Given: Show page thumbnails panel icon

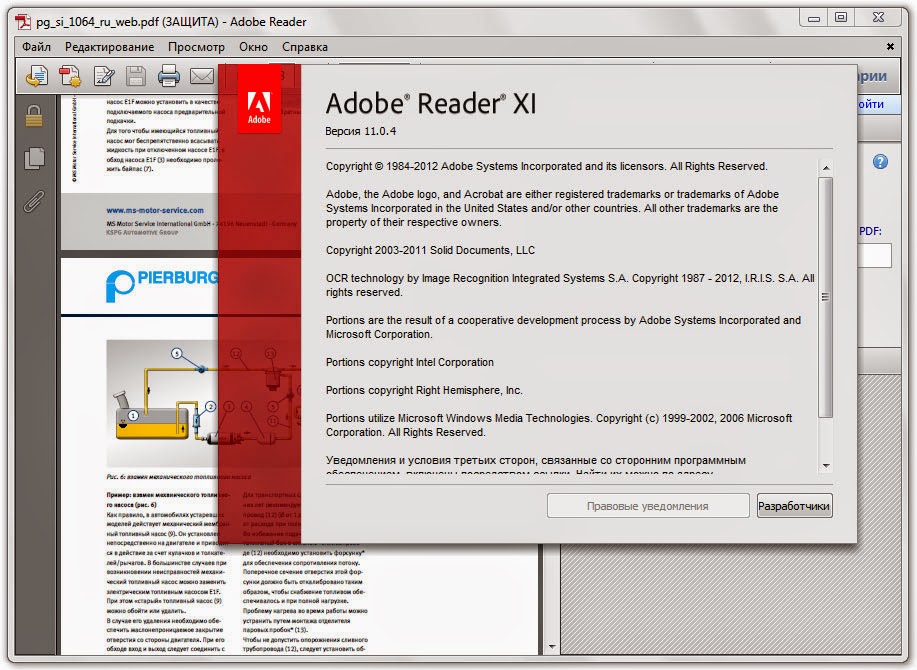Looking at the screenshot, I should pyautogui.click(x=33, y=157).
